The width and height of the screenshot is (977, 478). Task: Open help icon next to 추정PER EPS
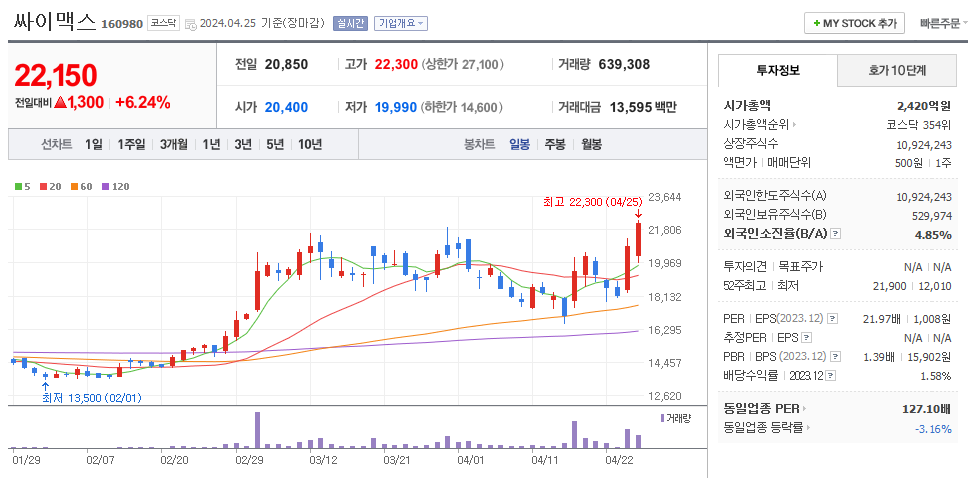(807, 337)
